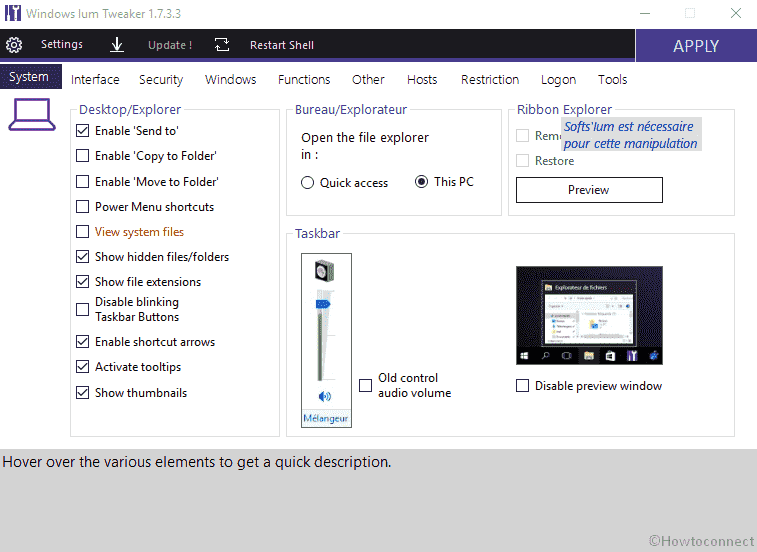Open the Logon tab
This screenshot has height=552, width=757.
coord(558,80)
